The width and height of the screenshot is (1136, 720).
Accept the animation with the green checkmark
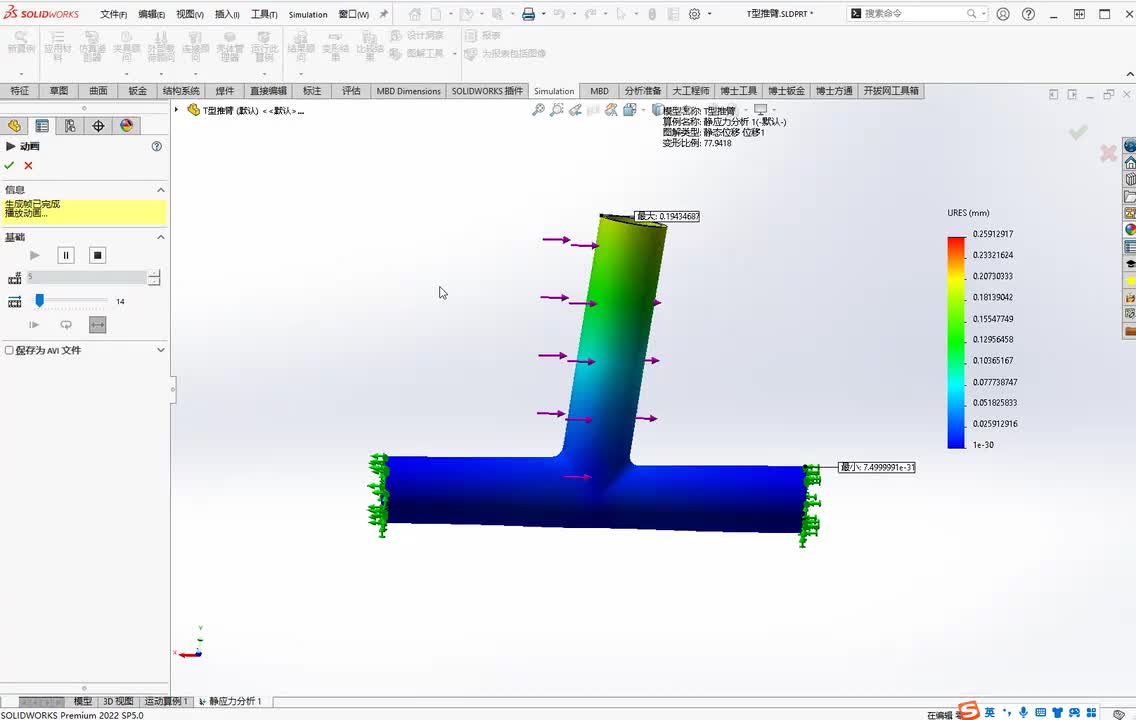coord(9,166)
